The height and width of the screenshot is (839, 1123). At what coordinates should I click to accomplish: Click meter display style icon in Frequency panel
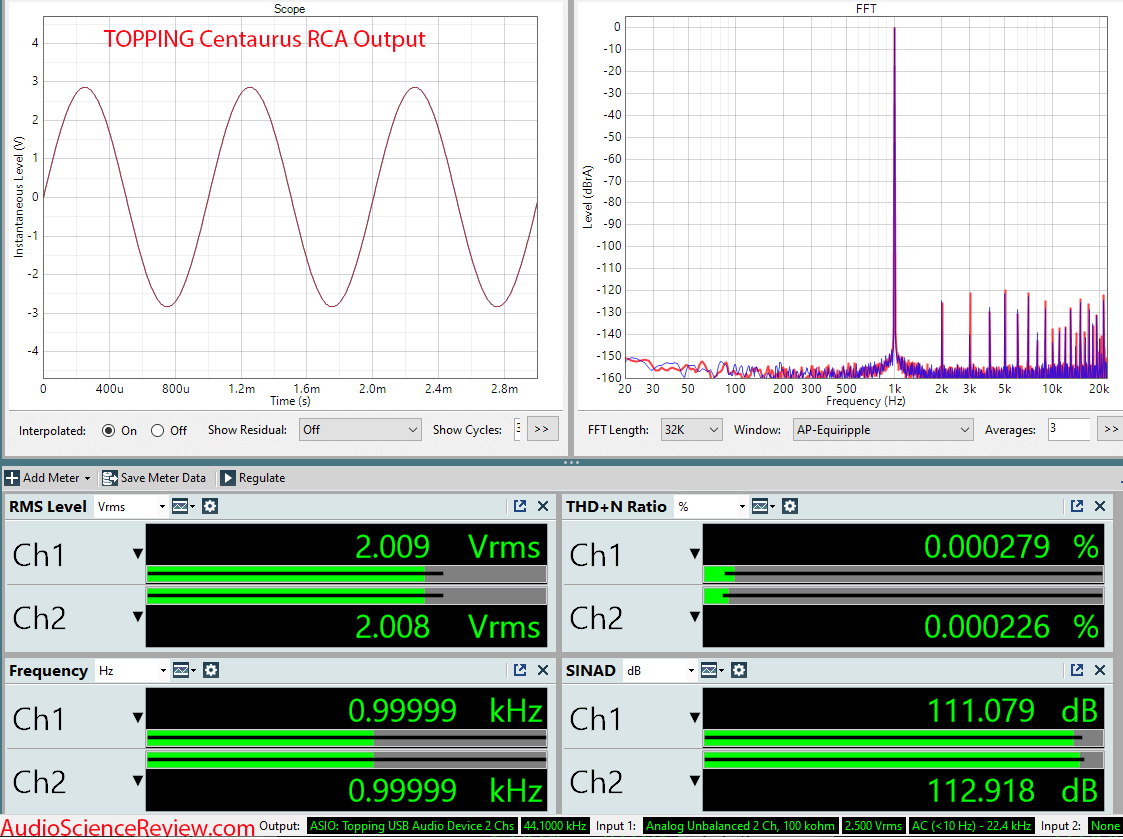click(182, 670)
